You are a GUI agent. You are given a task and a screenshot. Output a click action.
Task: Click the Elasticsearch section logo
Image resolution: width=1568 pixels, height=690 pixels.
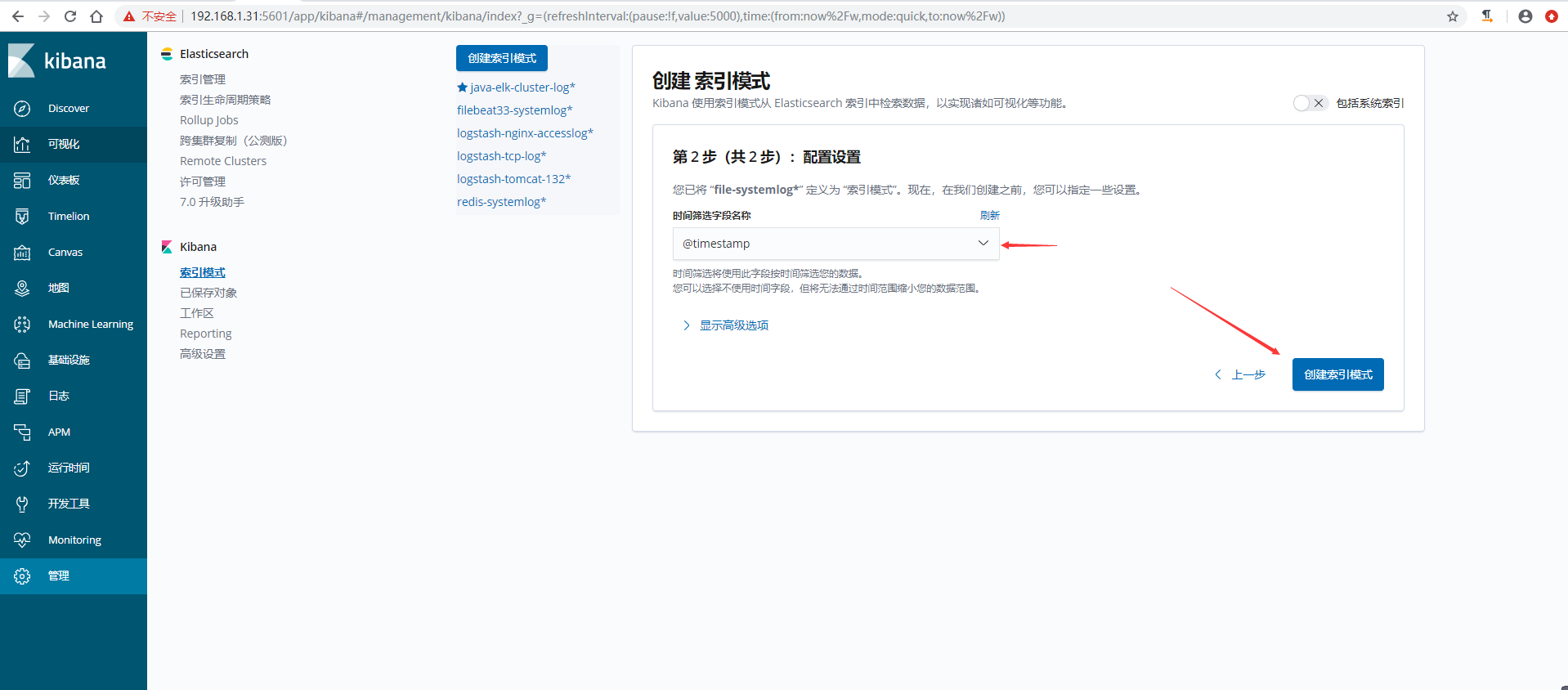(x=167, y=54)
